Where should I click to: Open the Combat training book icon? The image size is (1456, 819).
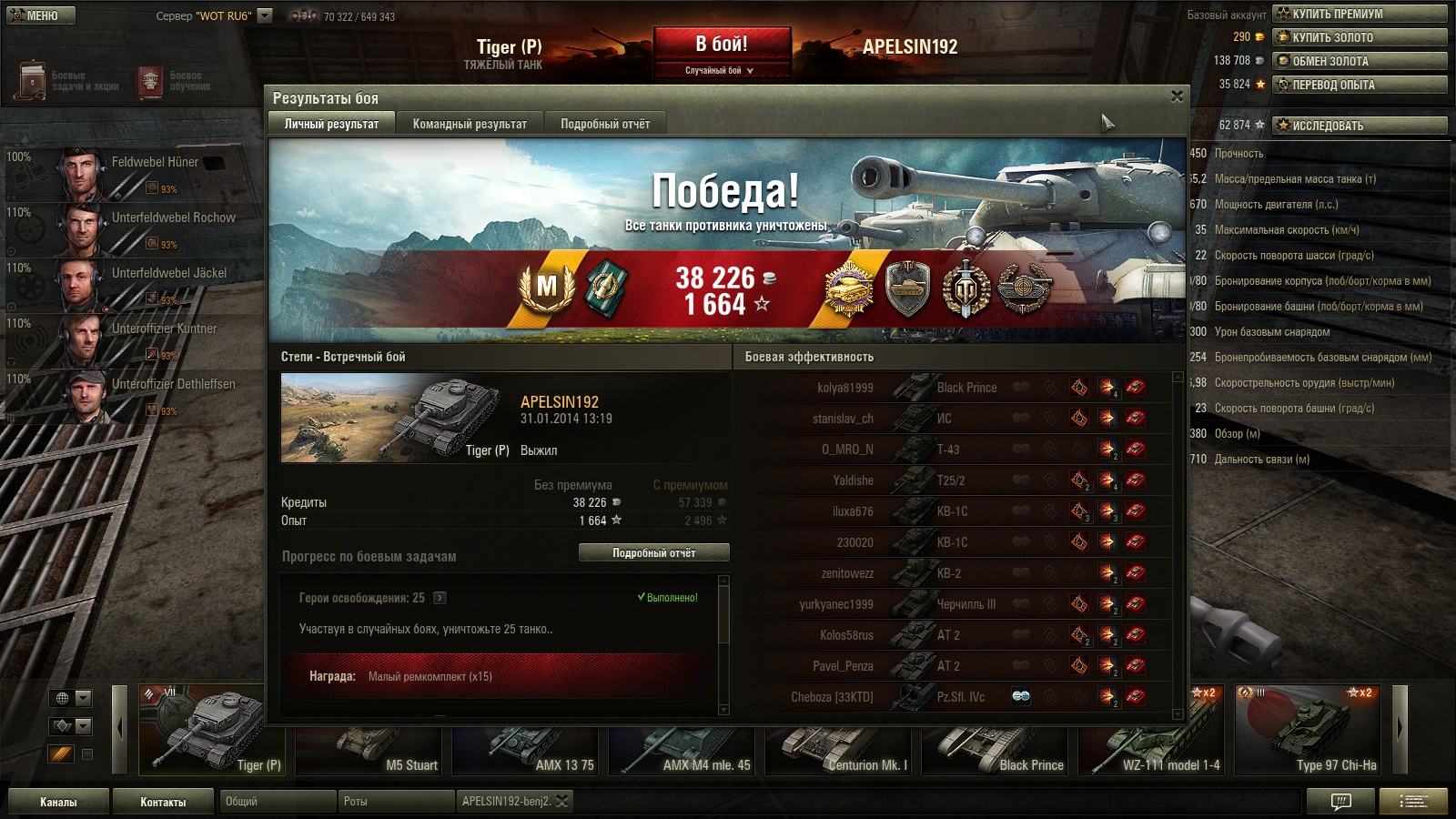pos(150,82)
